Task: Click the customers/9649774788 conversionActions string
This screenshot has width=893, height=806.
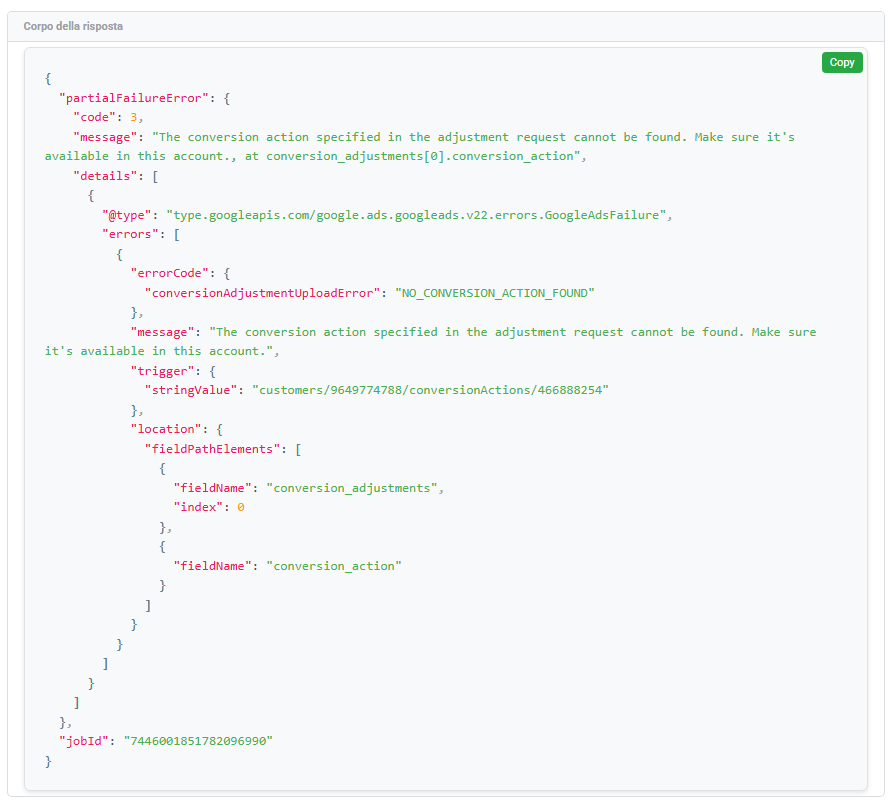Action: click(430, 390)
